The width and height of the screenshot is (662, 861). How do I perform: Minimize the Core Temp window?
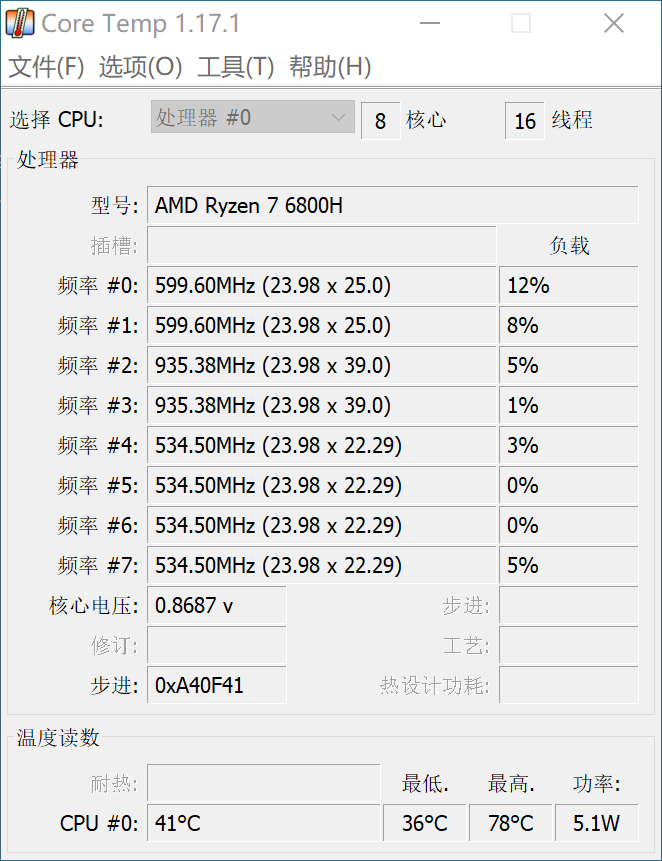pyautogui.click(x=428, y=24)
